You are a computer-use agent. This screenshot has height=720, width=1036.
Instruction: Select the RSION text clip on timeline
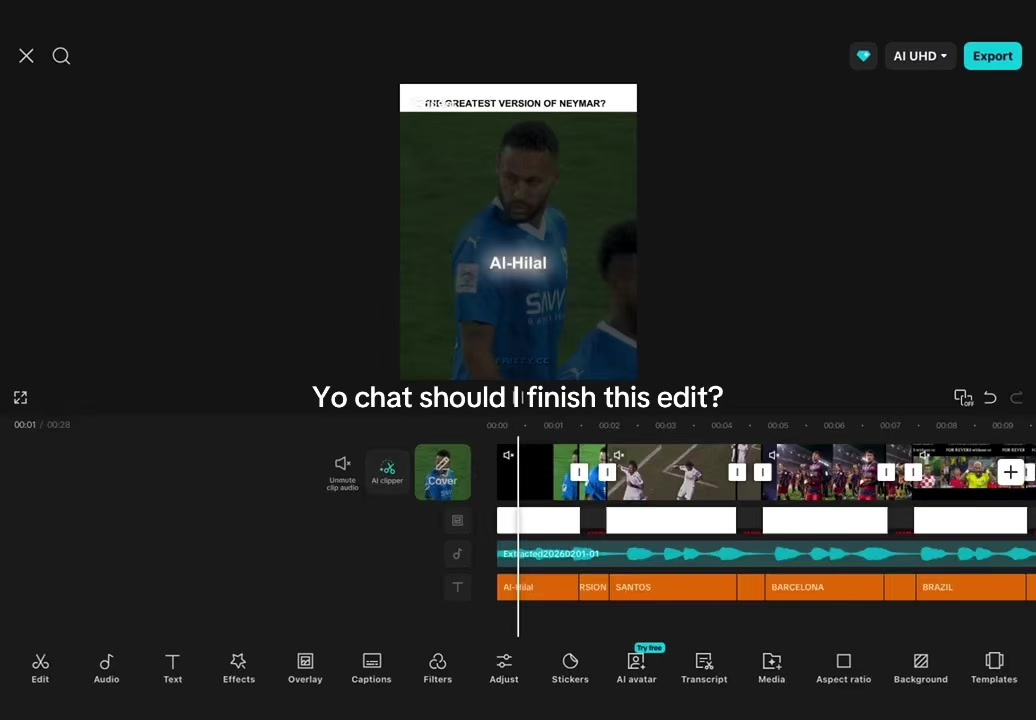click(x=593, y=587)
